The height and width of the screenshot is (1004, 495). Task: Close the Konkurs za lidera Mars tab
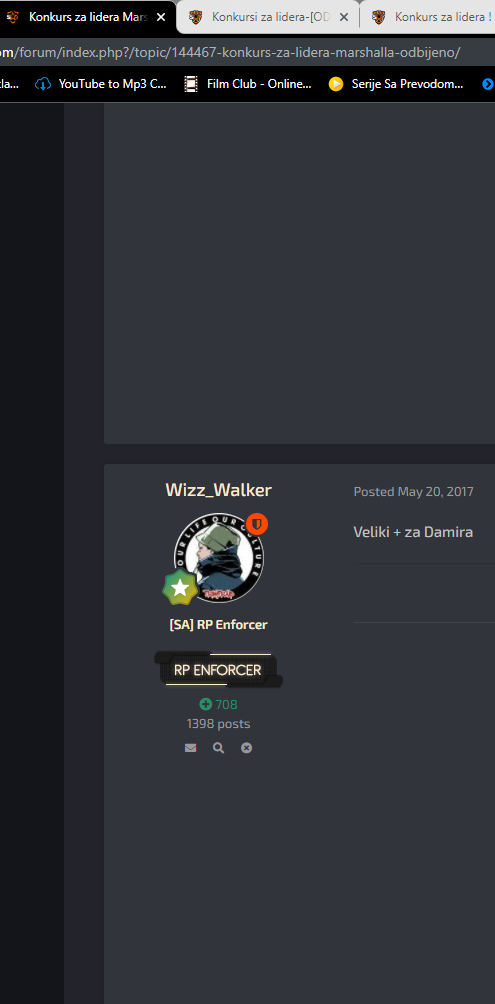tap(161, 17)
